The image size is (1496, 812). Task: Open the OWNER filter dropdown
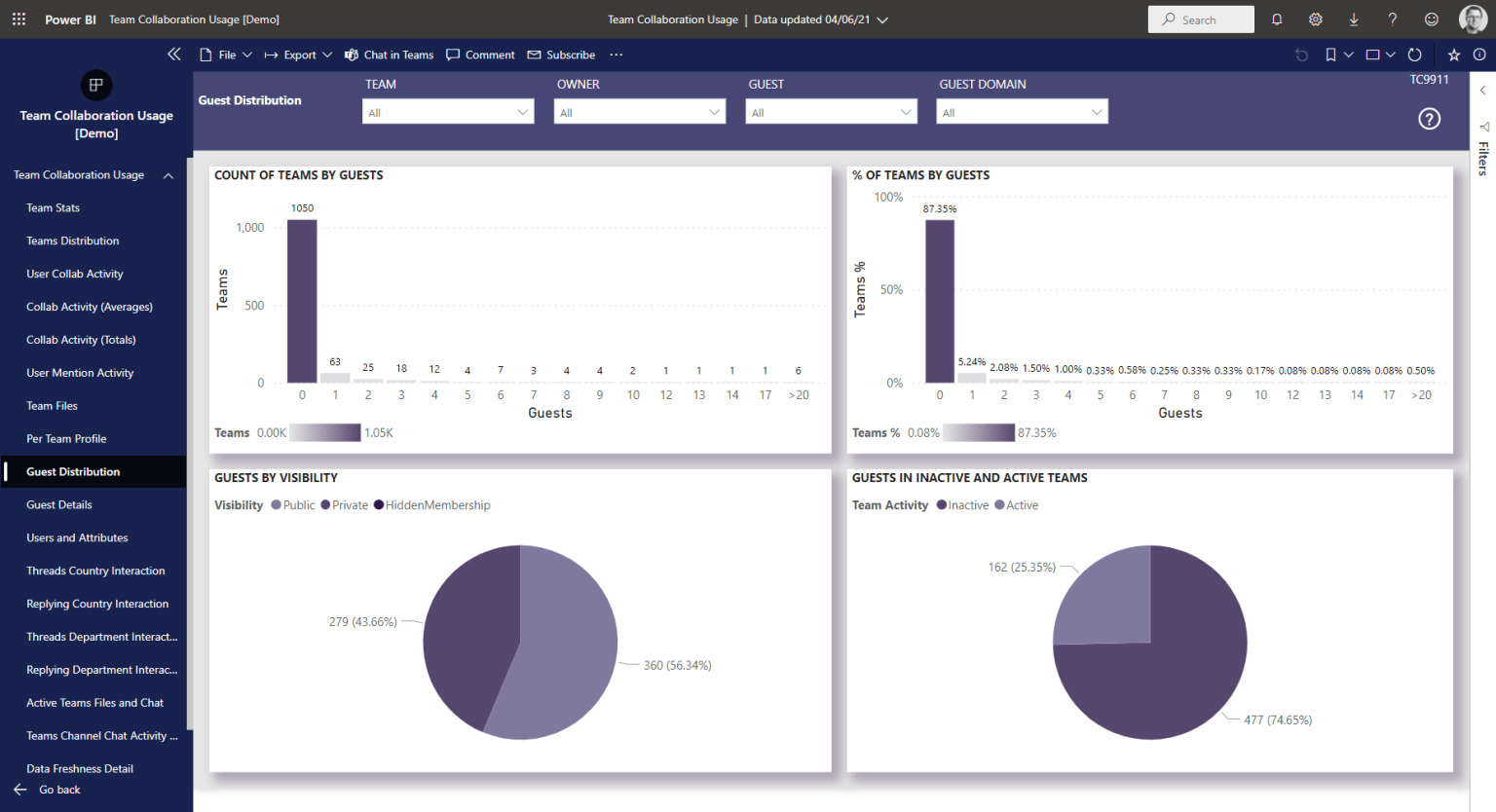640,112
